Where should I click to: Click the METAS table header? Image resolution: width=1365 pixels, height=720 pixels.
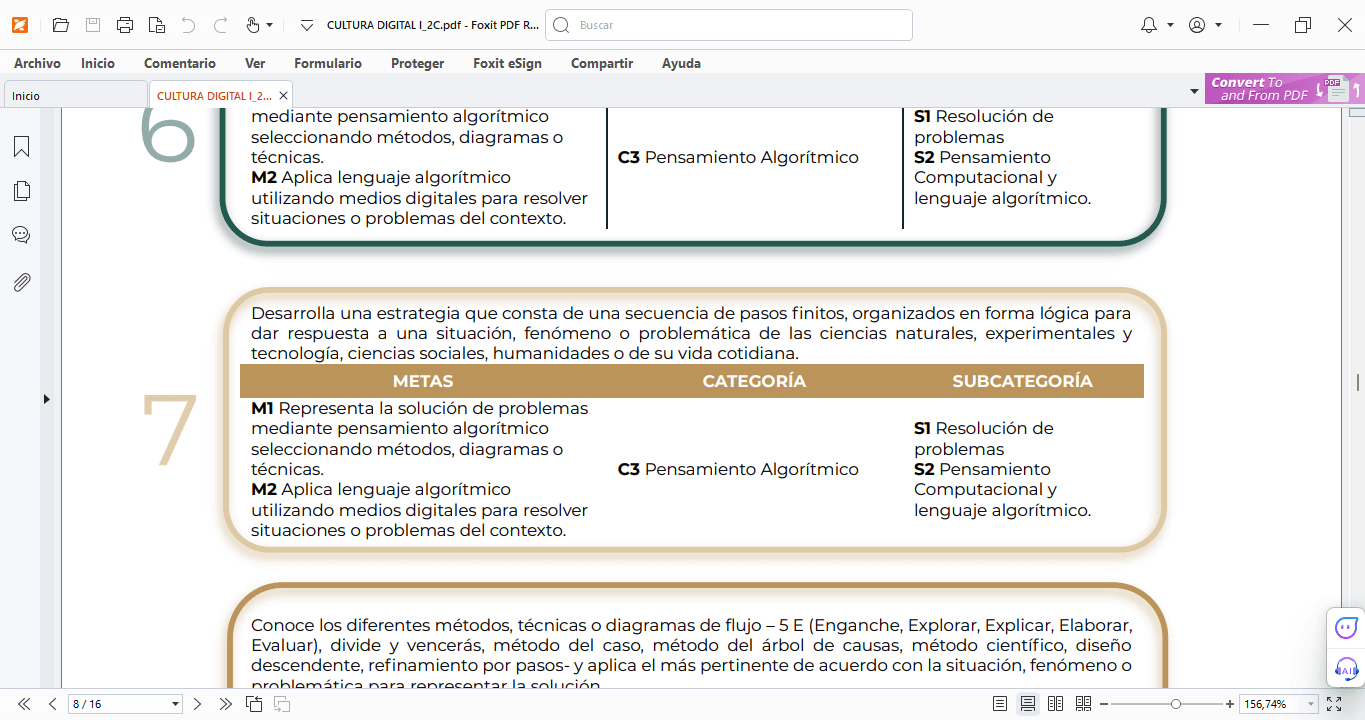423,381
